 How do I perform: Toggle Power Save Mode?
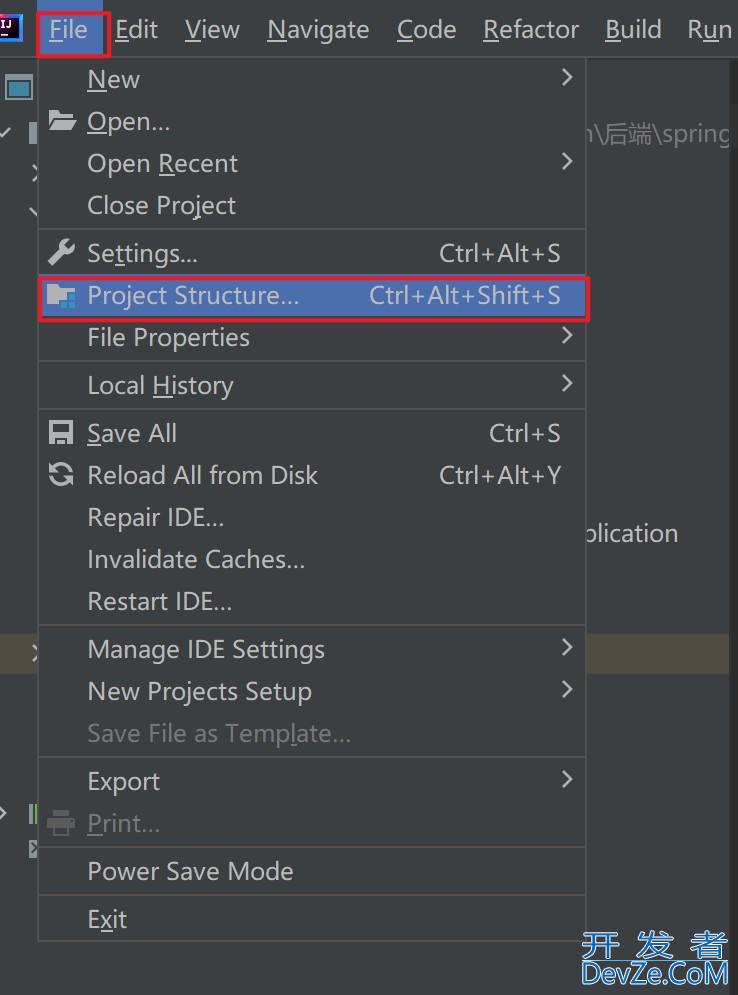click(x=191, y=871)
